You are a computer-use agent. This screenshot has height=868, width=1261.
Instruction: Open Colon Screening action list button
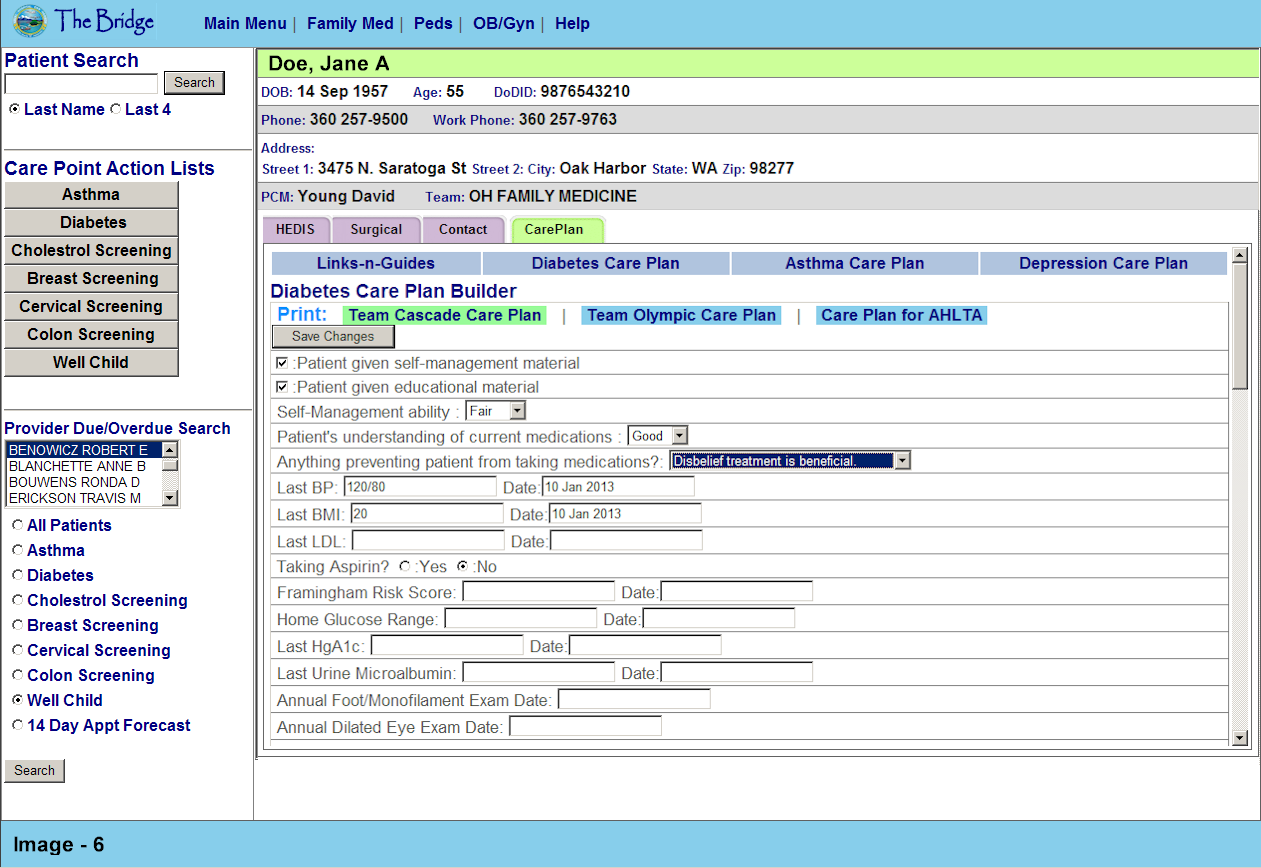(x=91, y=335)
